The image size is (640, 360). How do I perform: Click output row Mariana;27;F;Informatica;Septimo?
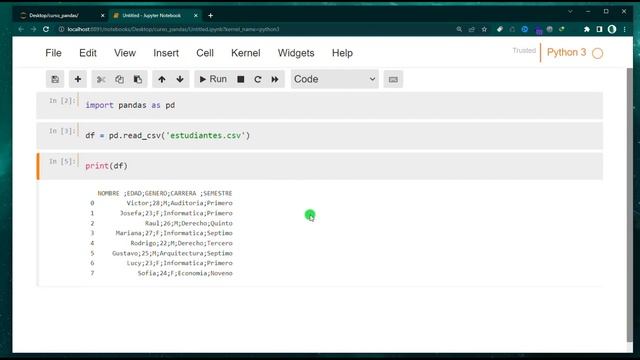(x=174, y=233)
